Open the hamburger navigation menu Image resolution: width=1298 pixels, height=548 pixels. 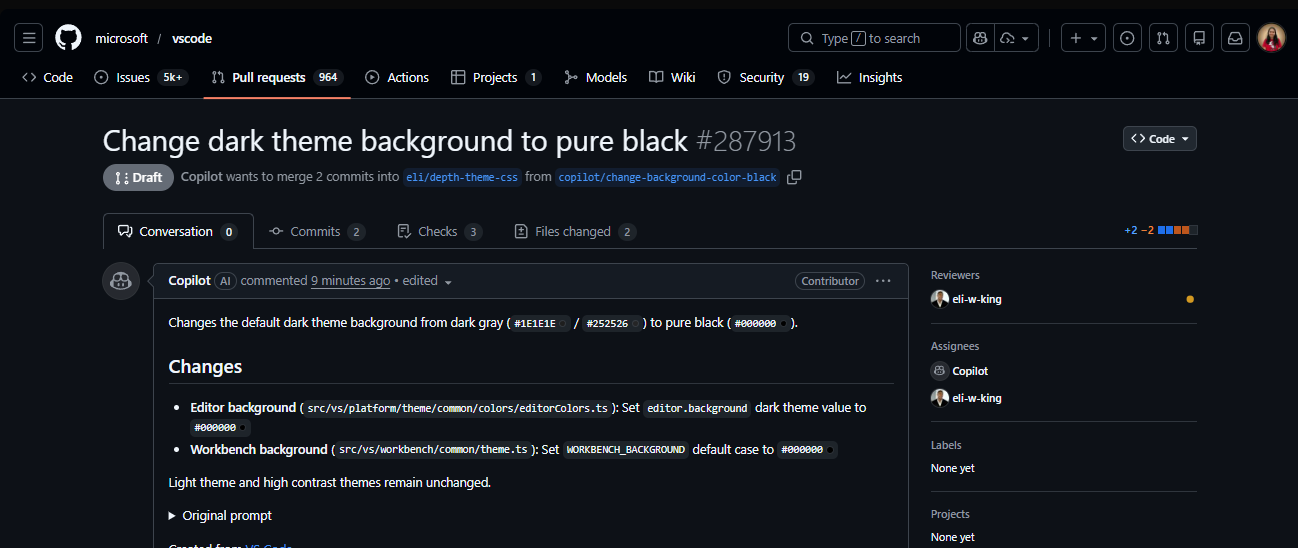pos(29,38)
